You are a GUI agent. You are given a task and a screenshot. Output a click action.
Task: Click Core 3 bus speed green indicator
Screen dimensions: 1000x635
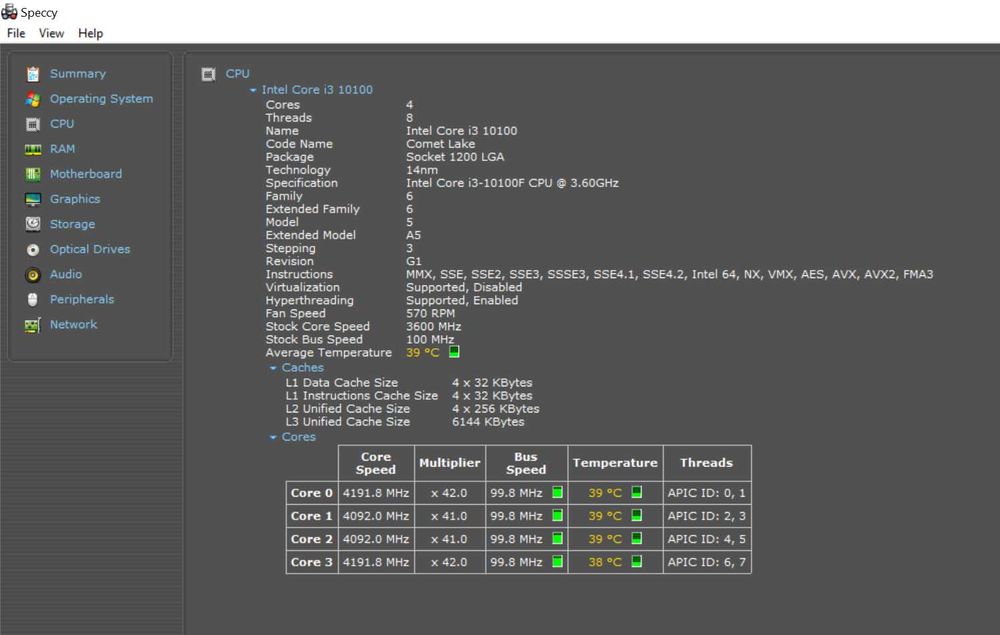point(557,561)
